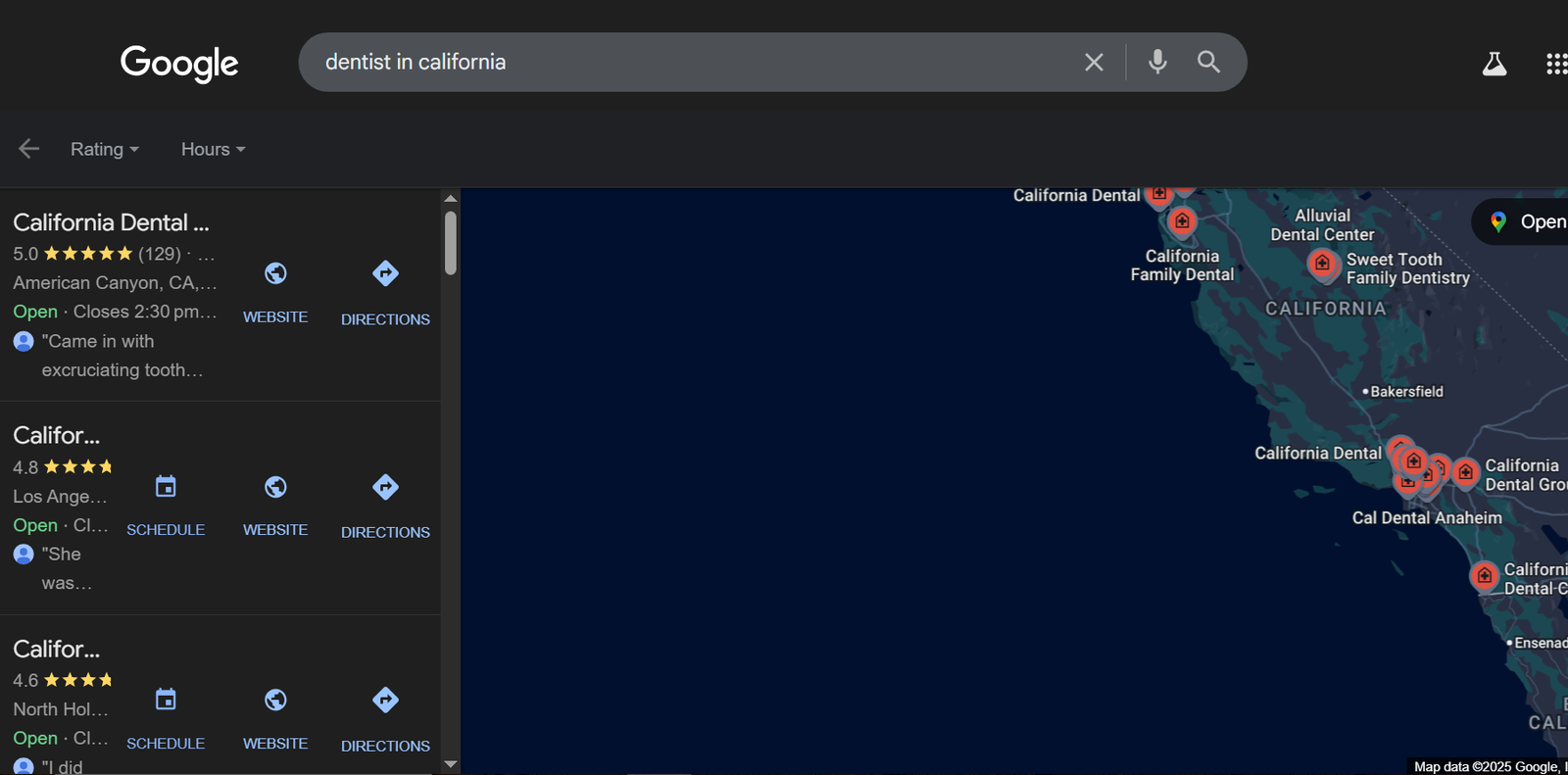Open Search Labs flask icon
This screenshot has width=1568, height=775.
pyautogui.click(x=1494, y=64)
